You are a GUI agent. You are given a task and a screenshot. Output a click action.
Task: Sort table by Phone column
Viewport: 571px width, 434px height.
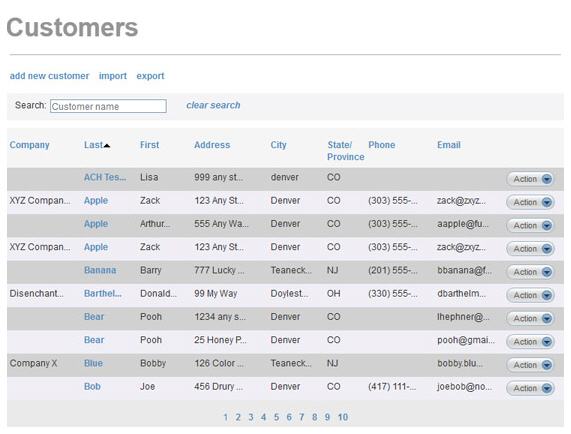point(382,145)
